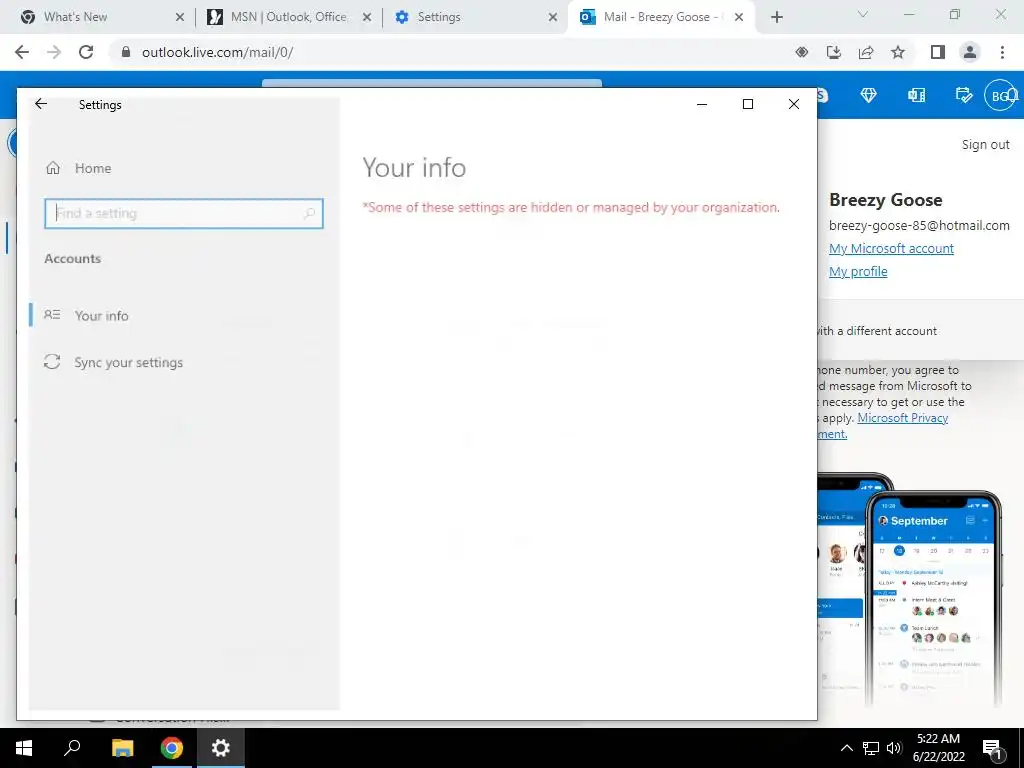Open File Explorer from taskbar

[122, 748]
